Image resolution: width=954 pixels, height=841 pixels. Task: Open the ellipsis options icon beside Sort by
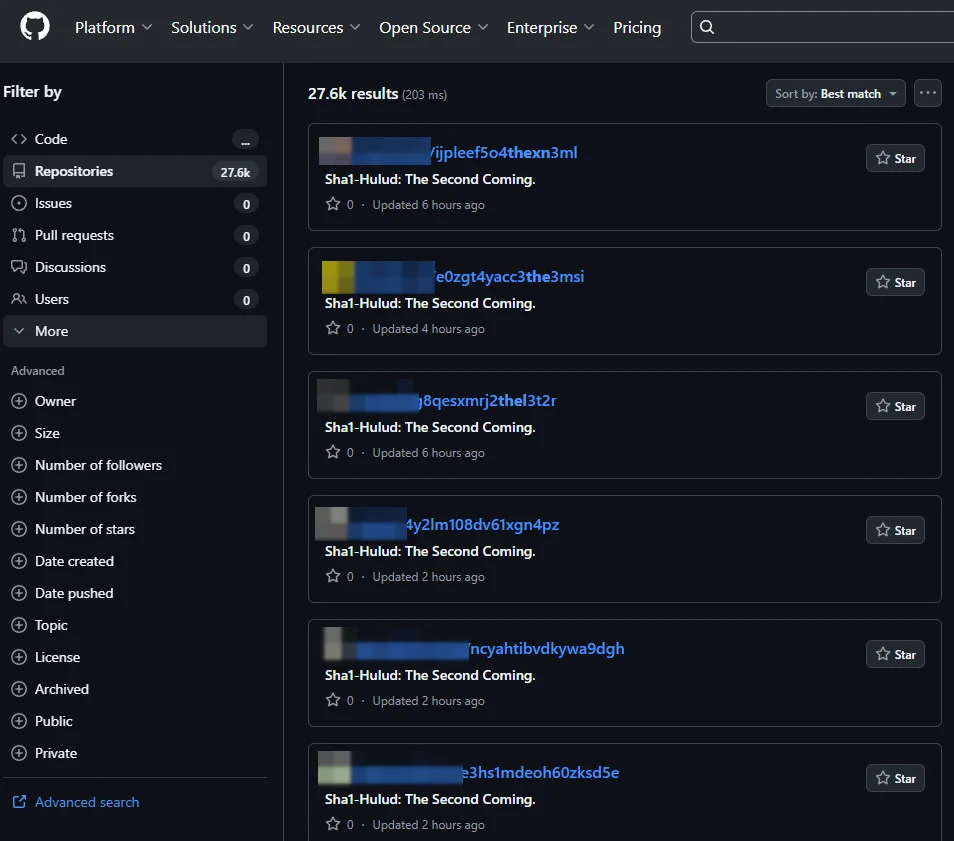coord(927,92)
